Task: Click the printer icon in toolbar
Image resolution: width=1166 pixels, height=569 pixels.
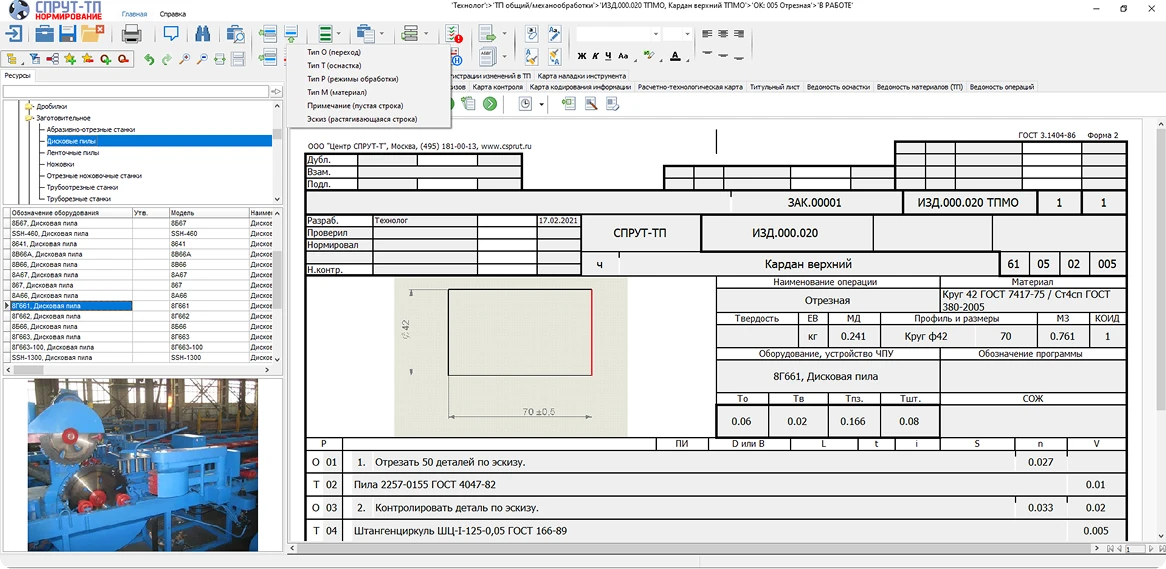Action: click(131, 34)
